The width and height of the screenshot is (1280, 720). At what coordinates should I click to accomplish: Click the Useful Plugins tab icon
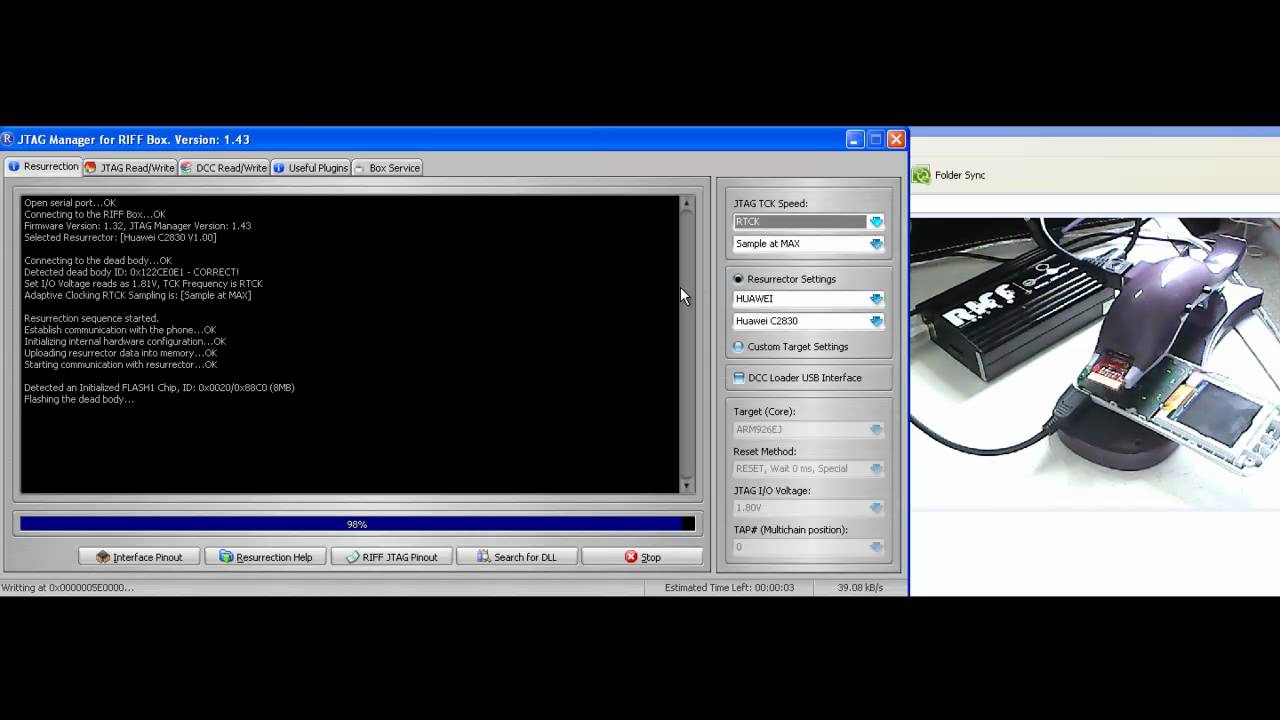coord(279,168)
